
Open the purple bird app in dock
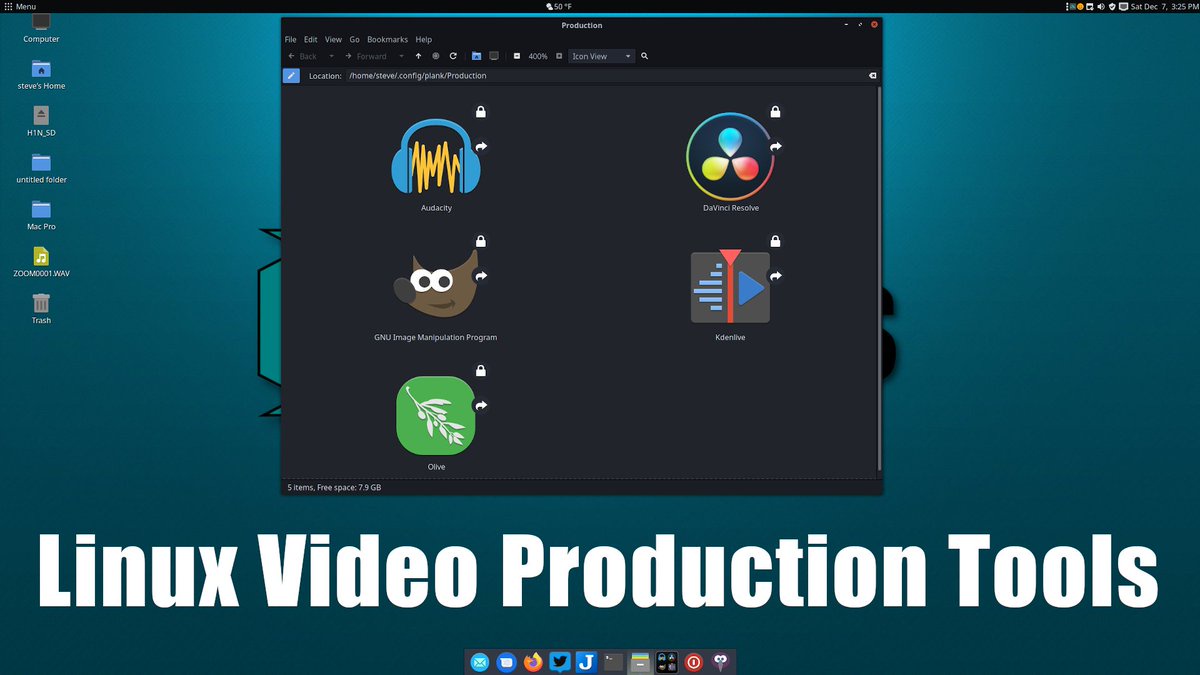coord(721,662)
